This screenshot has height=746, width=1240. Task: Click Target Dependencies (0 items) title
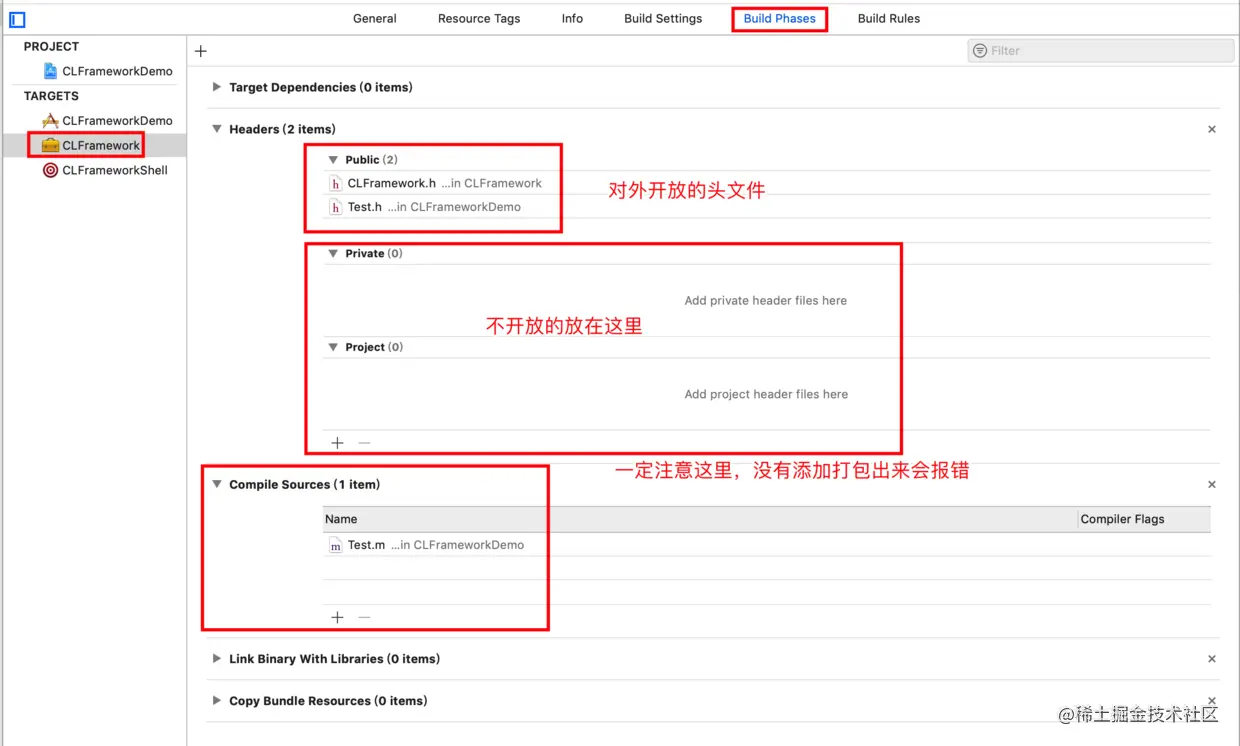(x=320, y=87)
